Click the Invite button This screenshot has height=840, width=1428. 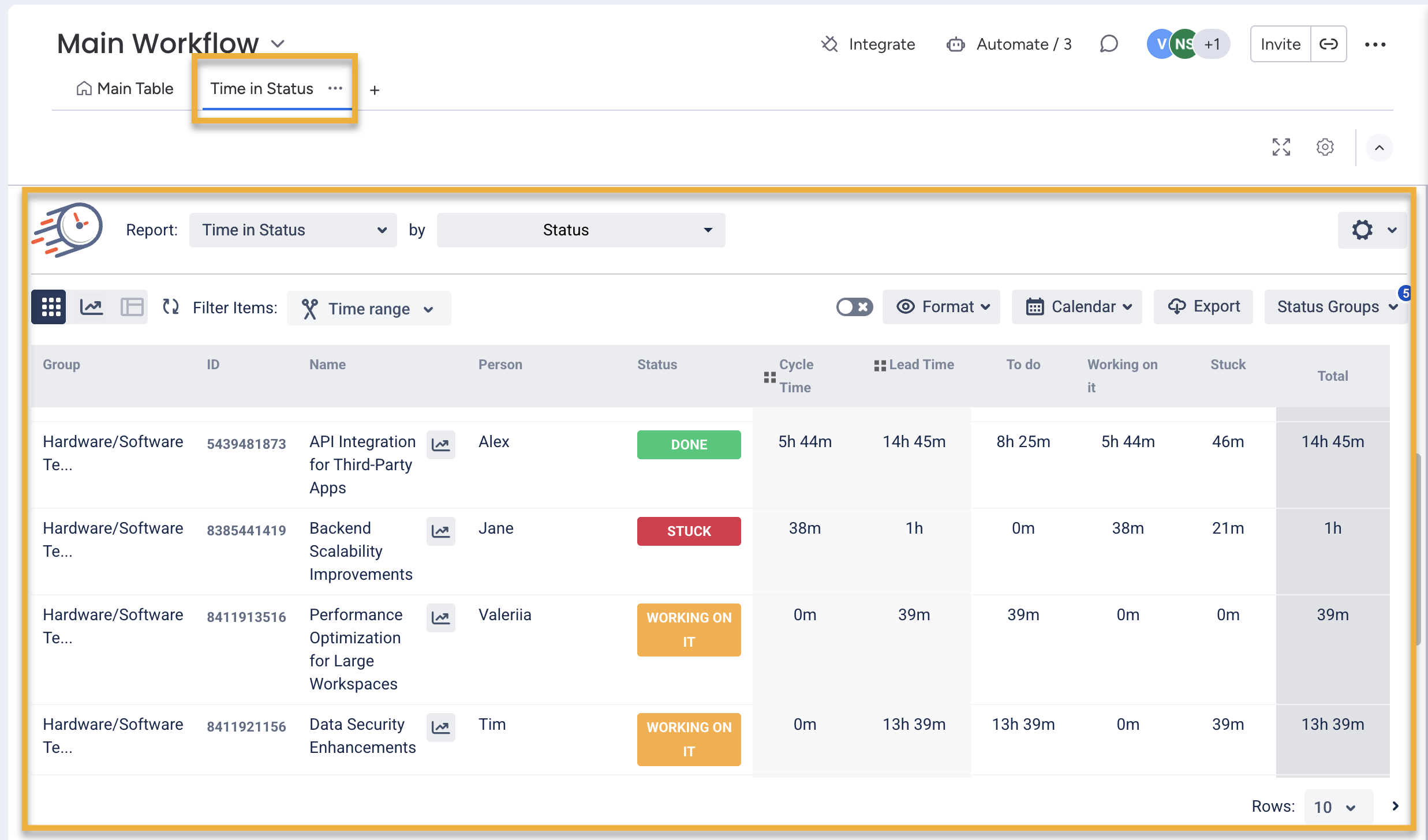[1280, 44]
